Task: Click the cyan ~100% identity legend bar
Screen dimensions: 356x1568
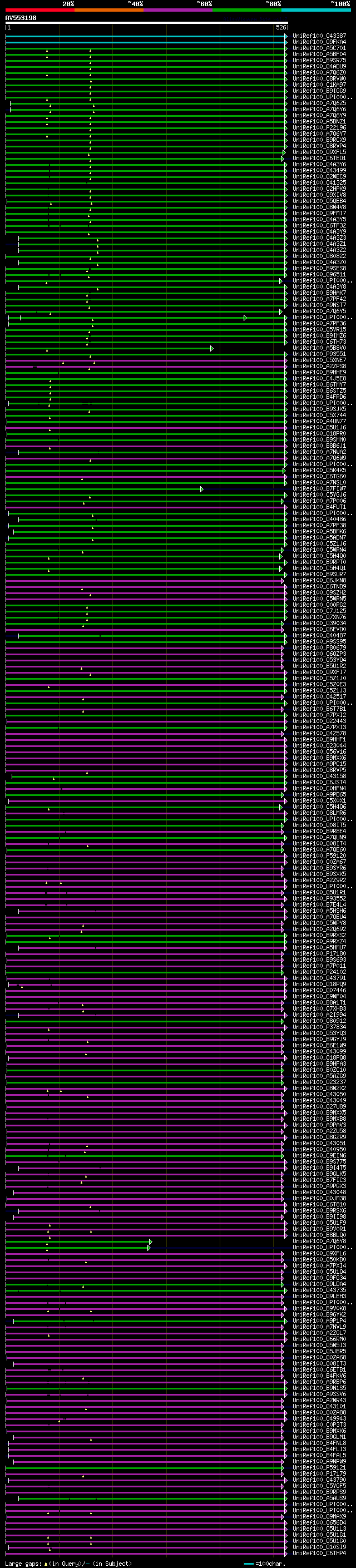Action: click(x=315, y=10)
